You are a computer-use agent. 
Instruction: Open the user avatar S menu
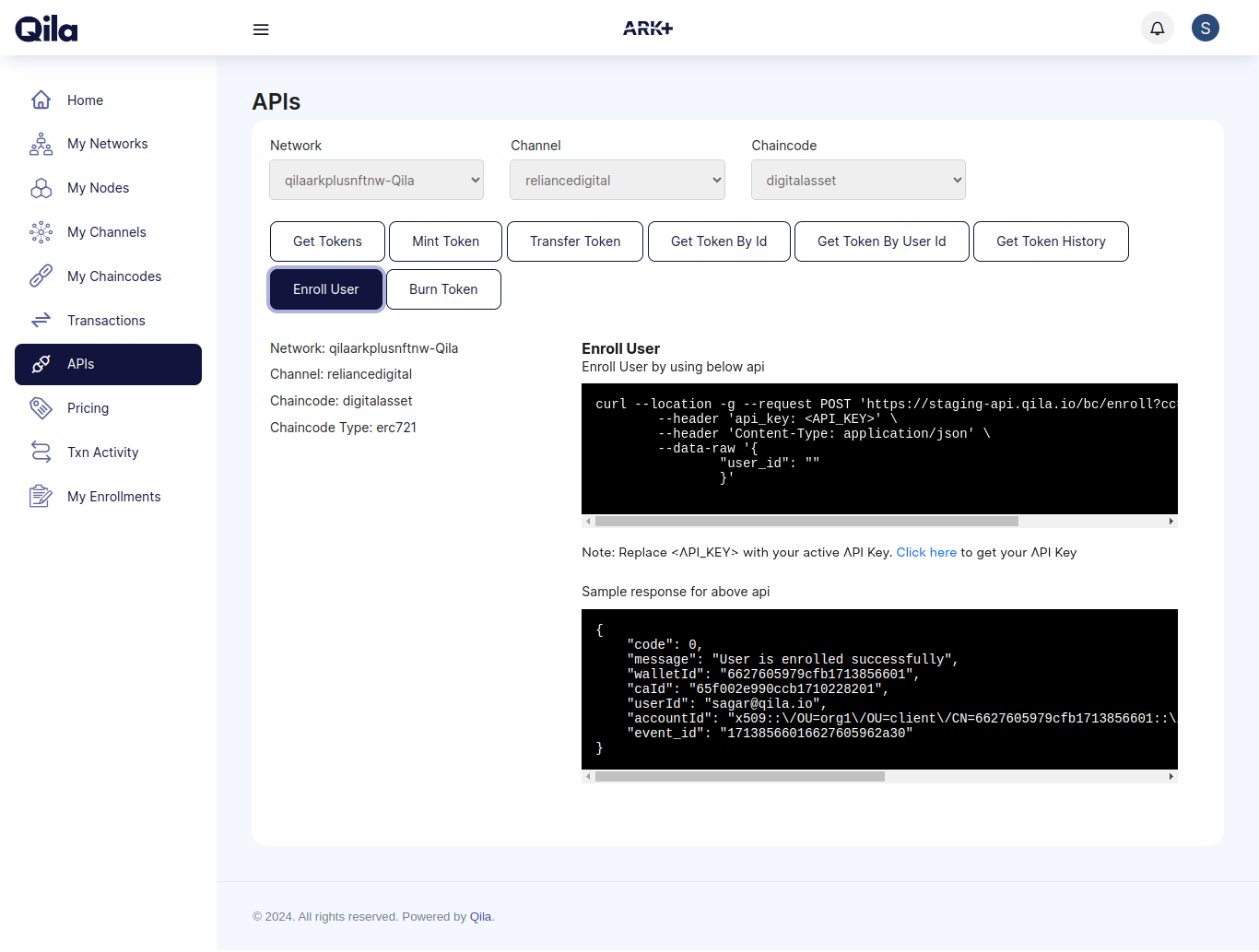click(1206, 28)
